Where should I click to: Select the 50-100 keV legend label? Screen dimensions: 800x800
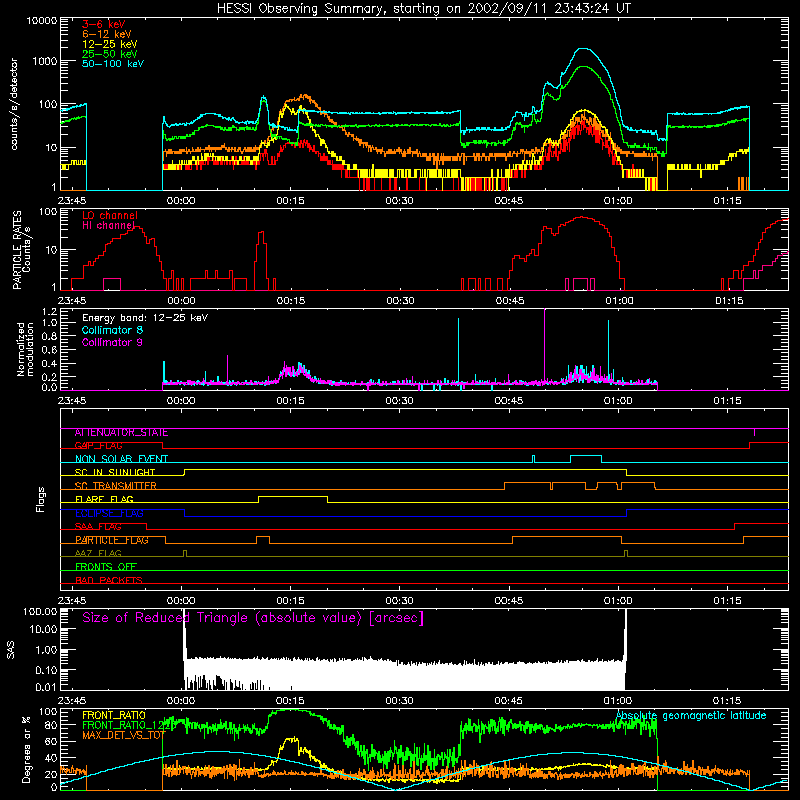[x=113, y=64]
